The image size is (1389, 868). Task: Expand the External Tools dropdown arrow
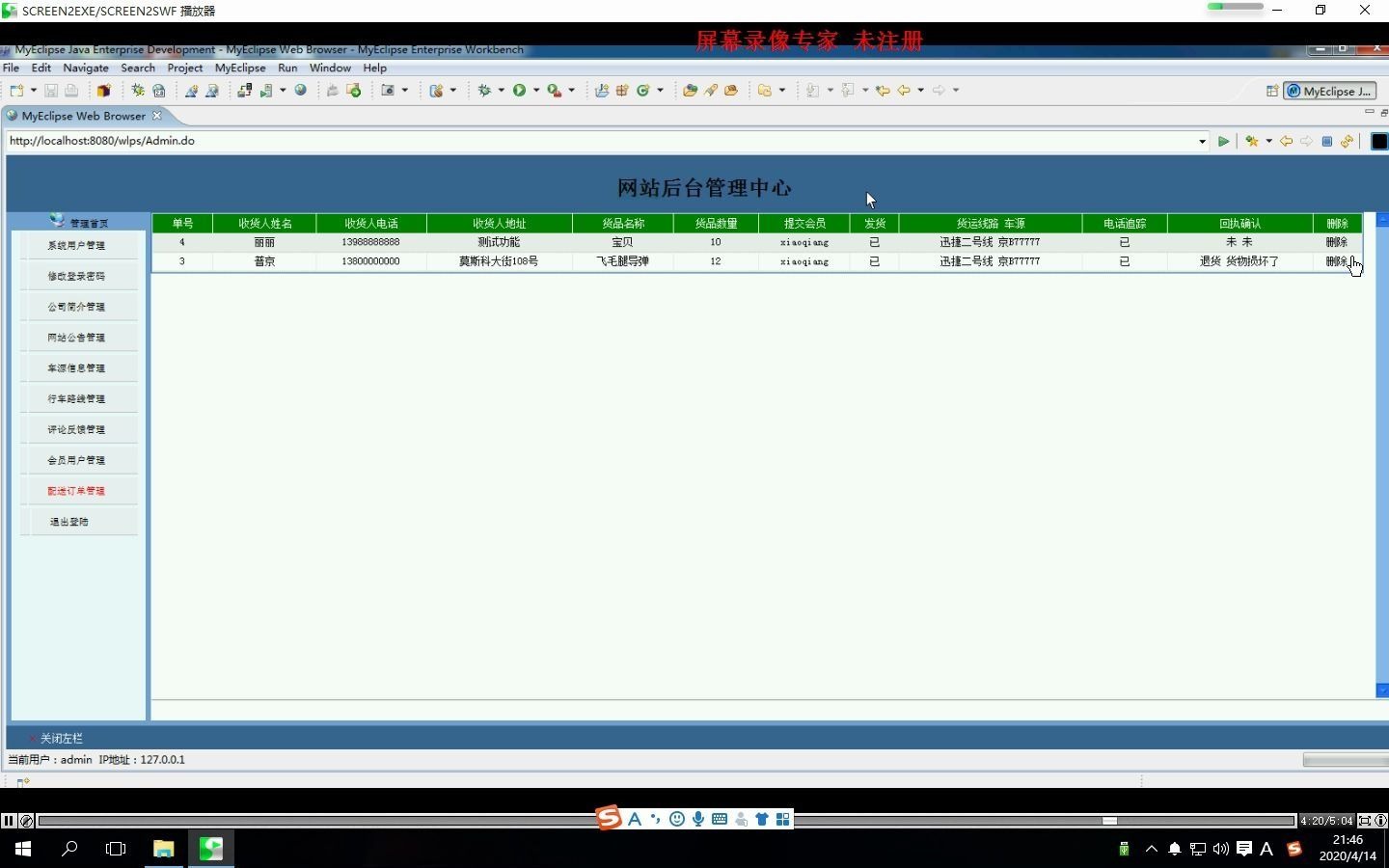coord(572,91)
